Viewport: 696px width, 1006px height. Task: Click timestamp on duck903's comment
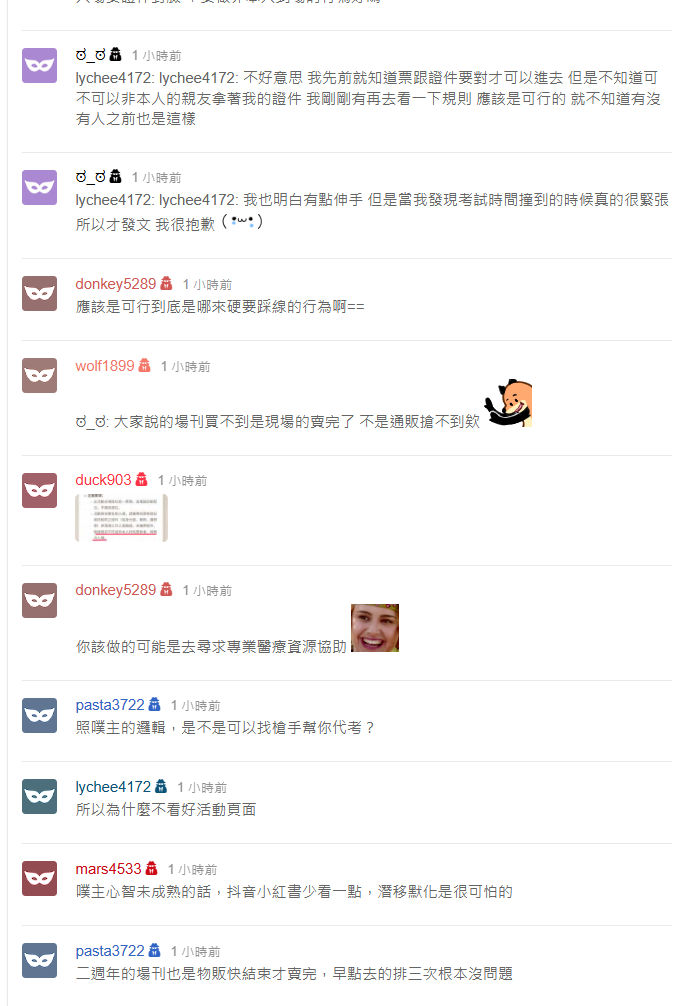click(x=182, y=481)
